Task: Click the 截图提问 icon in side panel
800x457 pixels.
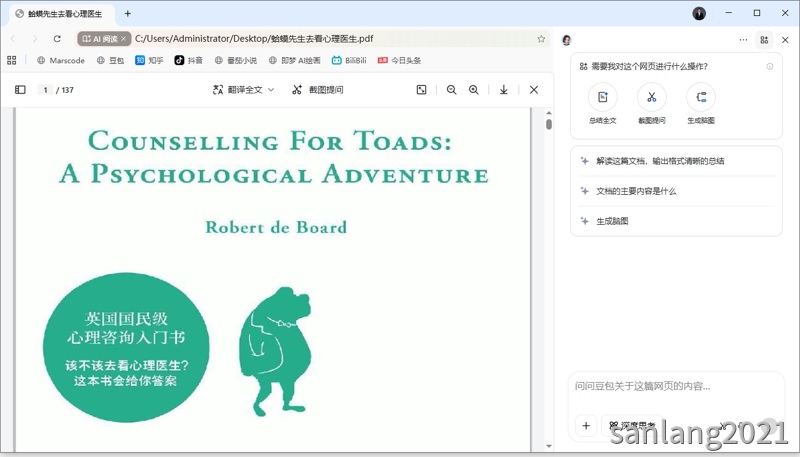Action: point(652,97)
